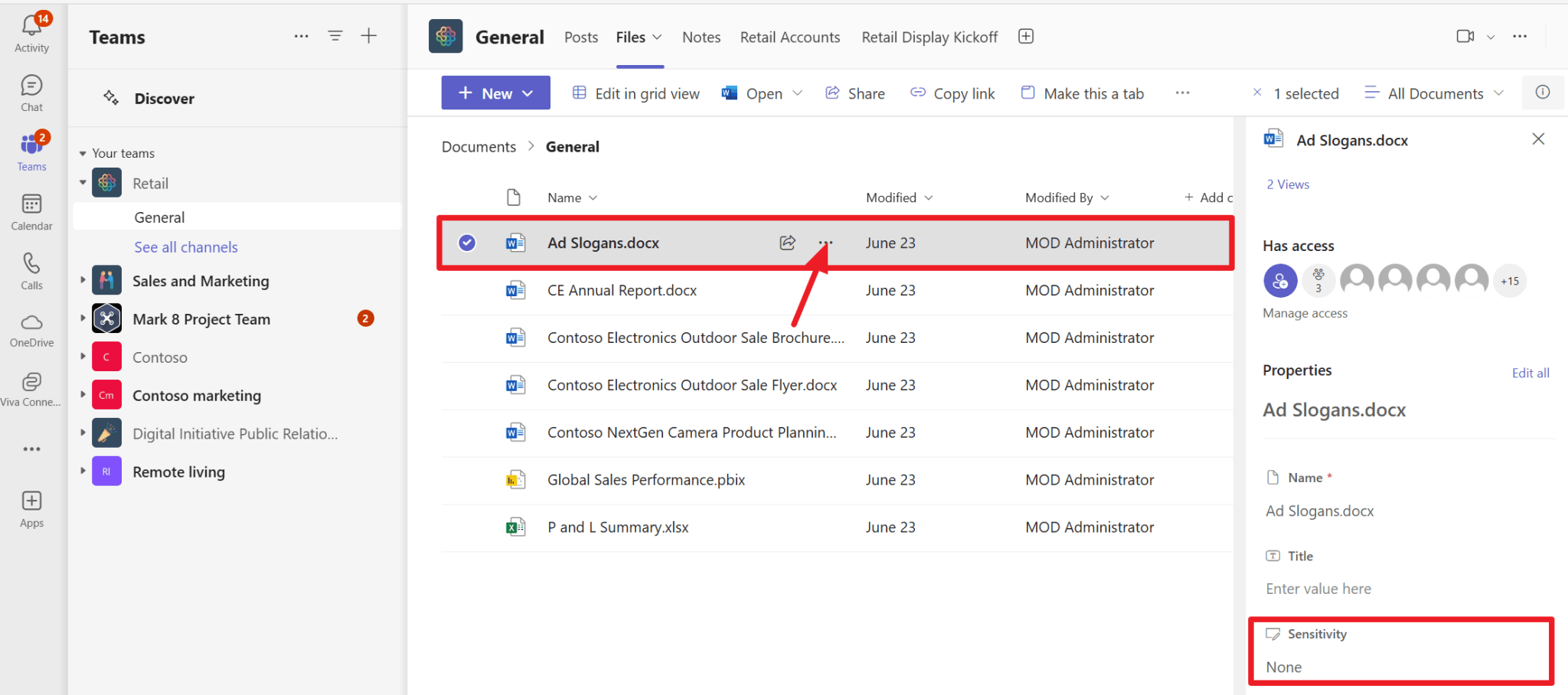The height and width of the screenshot is (695, 1568).
Task: Open the Name column sort dropdown
Action: [595, 197]
